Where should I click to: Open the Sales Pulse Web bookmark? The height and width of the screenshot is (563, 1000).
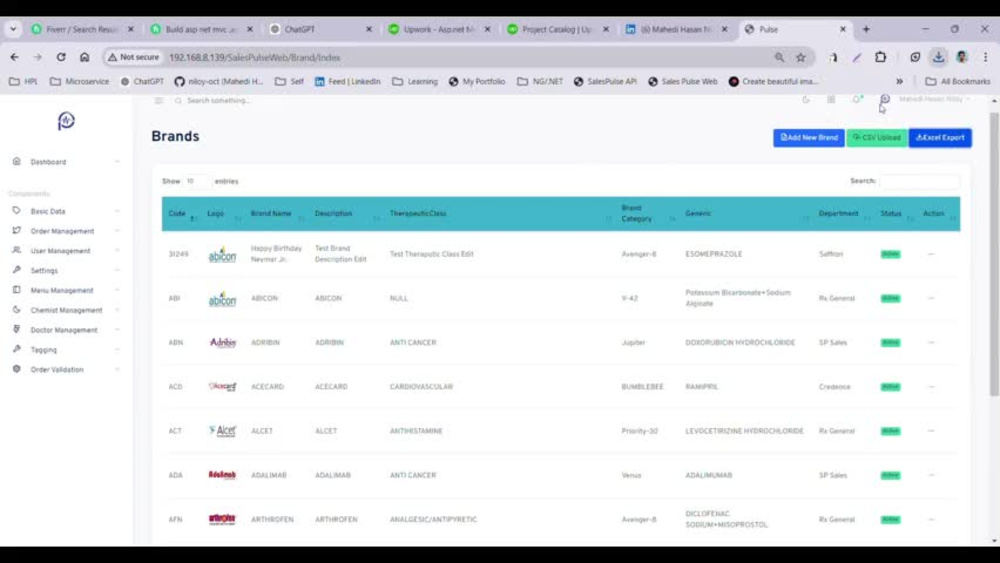click(682, 82)
